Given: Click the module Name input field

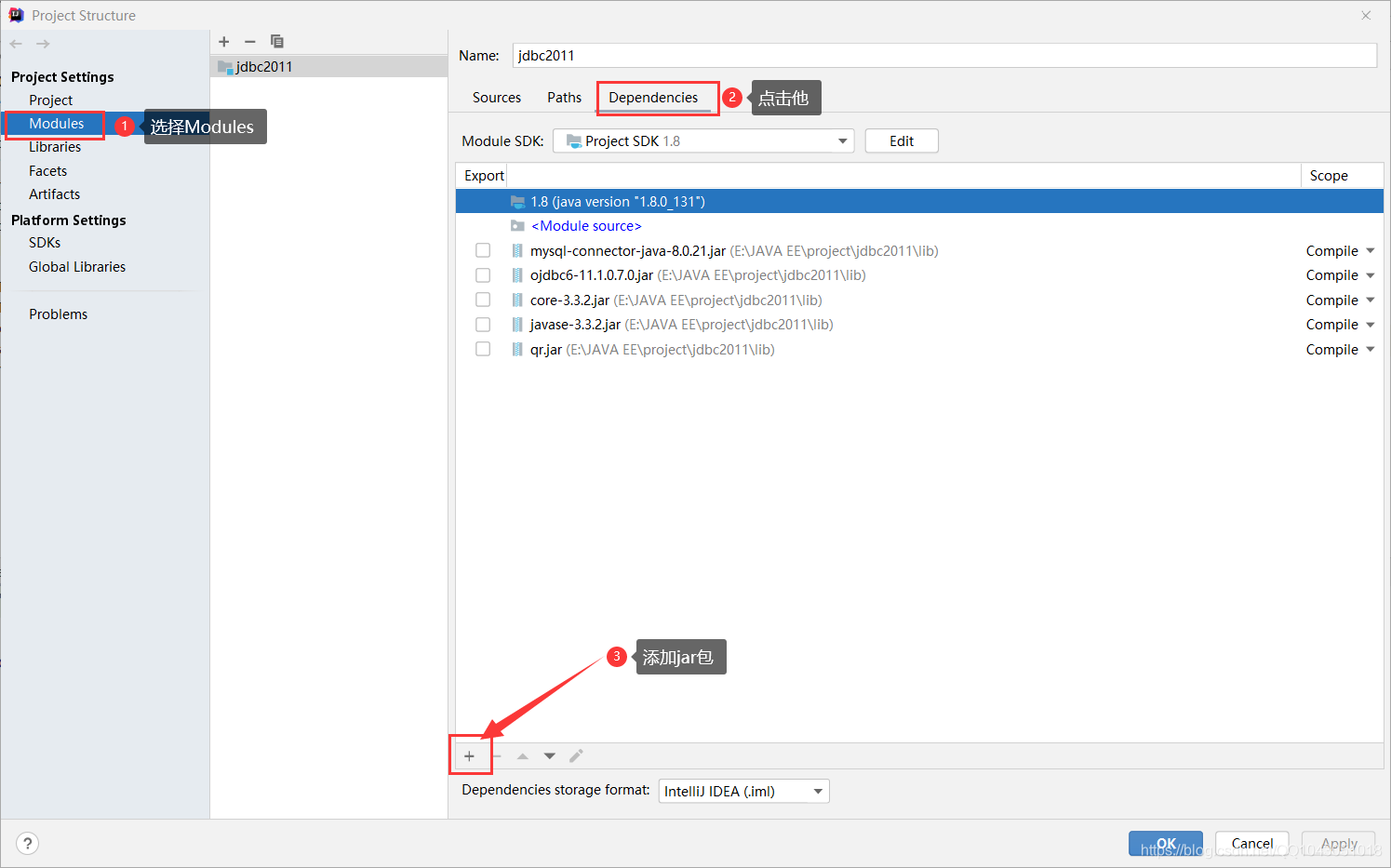Looking at the screenshot, I should coord(944,56).
